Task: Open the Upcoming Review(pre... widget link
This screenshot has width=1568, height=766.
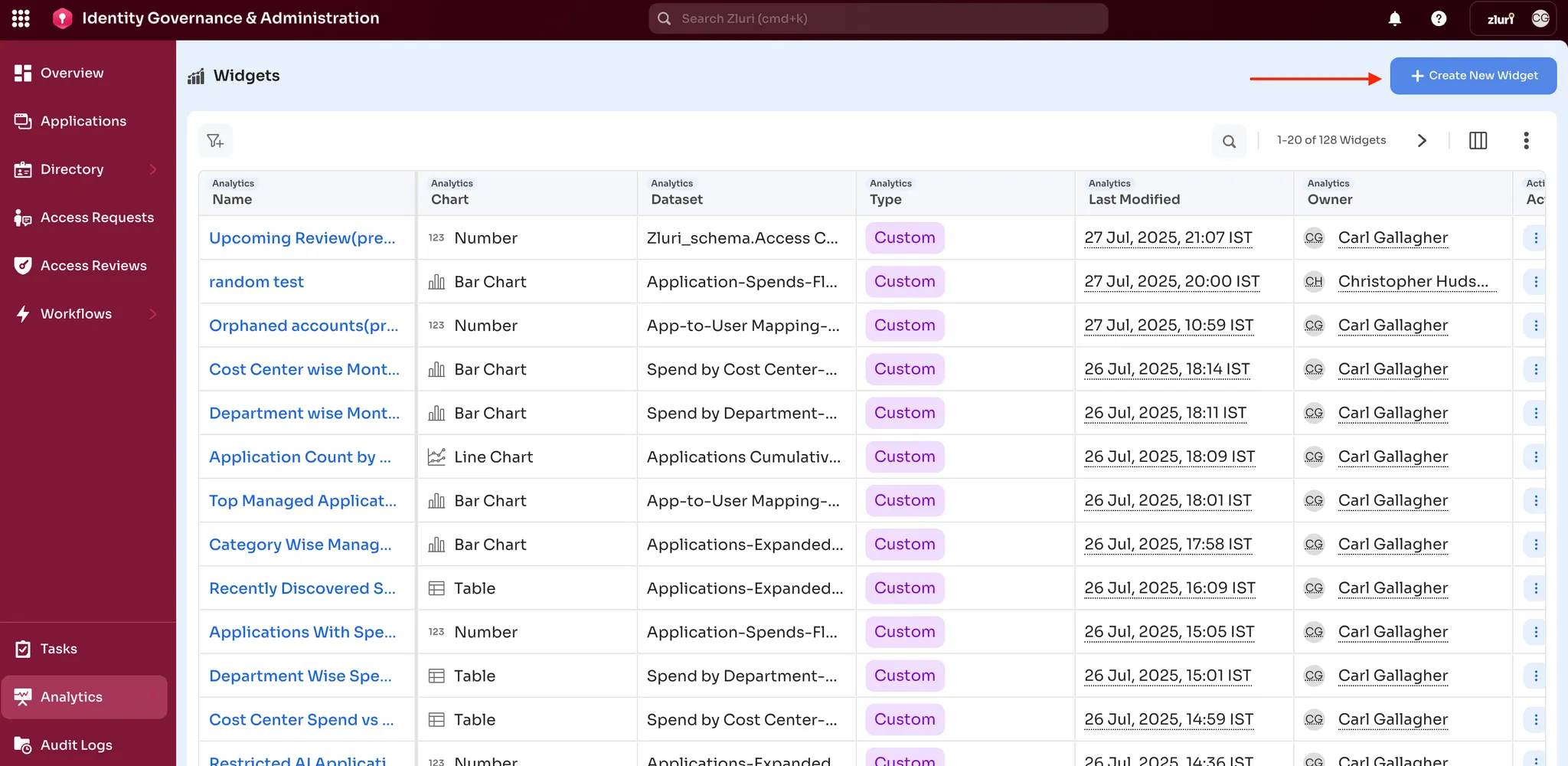Action: pos(302,238)
